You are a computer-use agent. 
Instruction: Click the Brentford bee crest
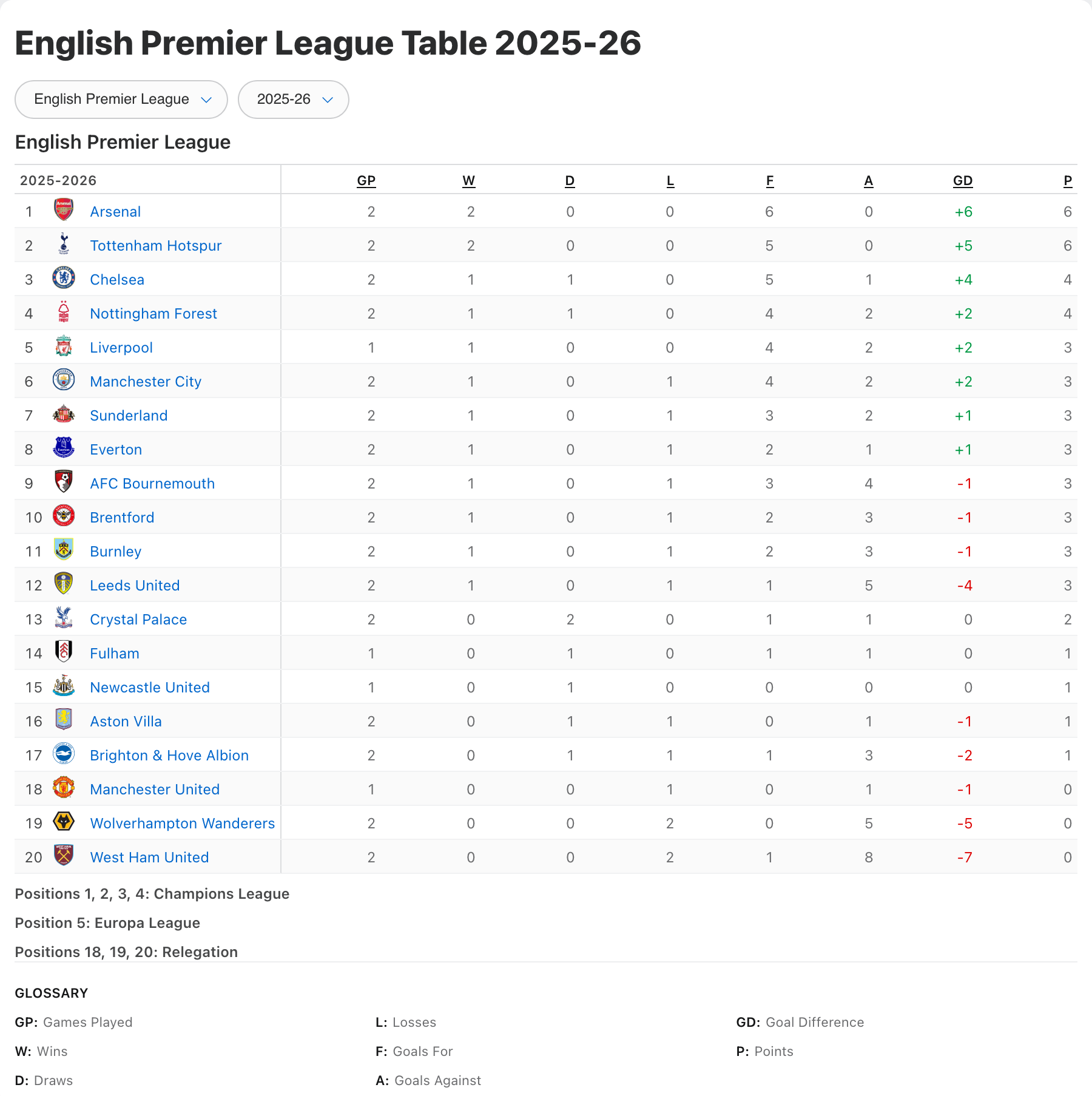click(64, 516)
